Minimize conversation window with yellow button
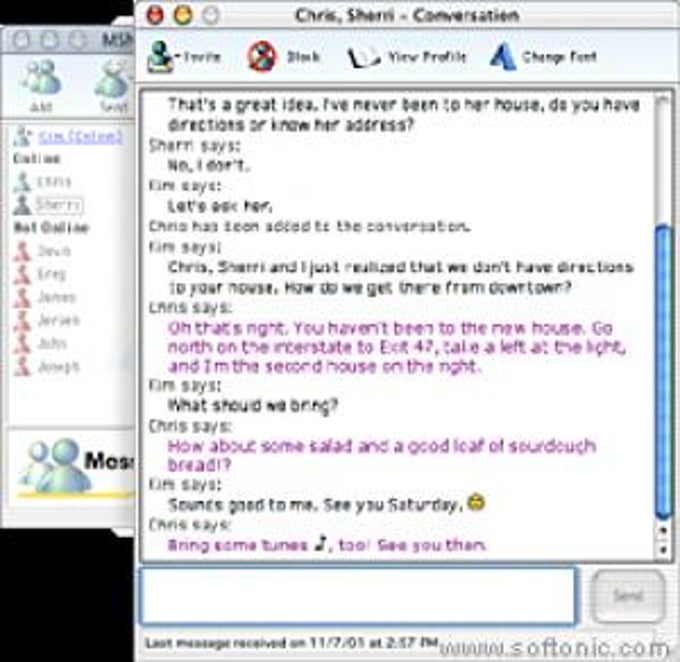Screen dimensions: 680x662 (183, 15)
